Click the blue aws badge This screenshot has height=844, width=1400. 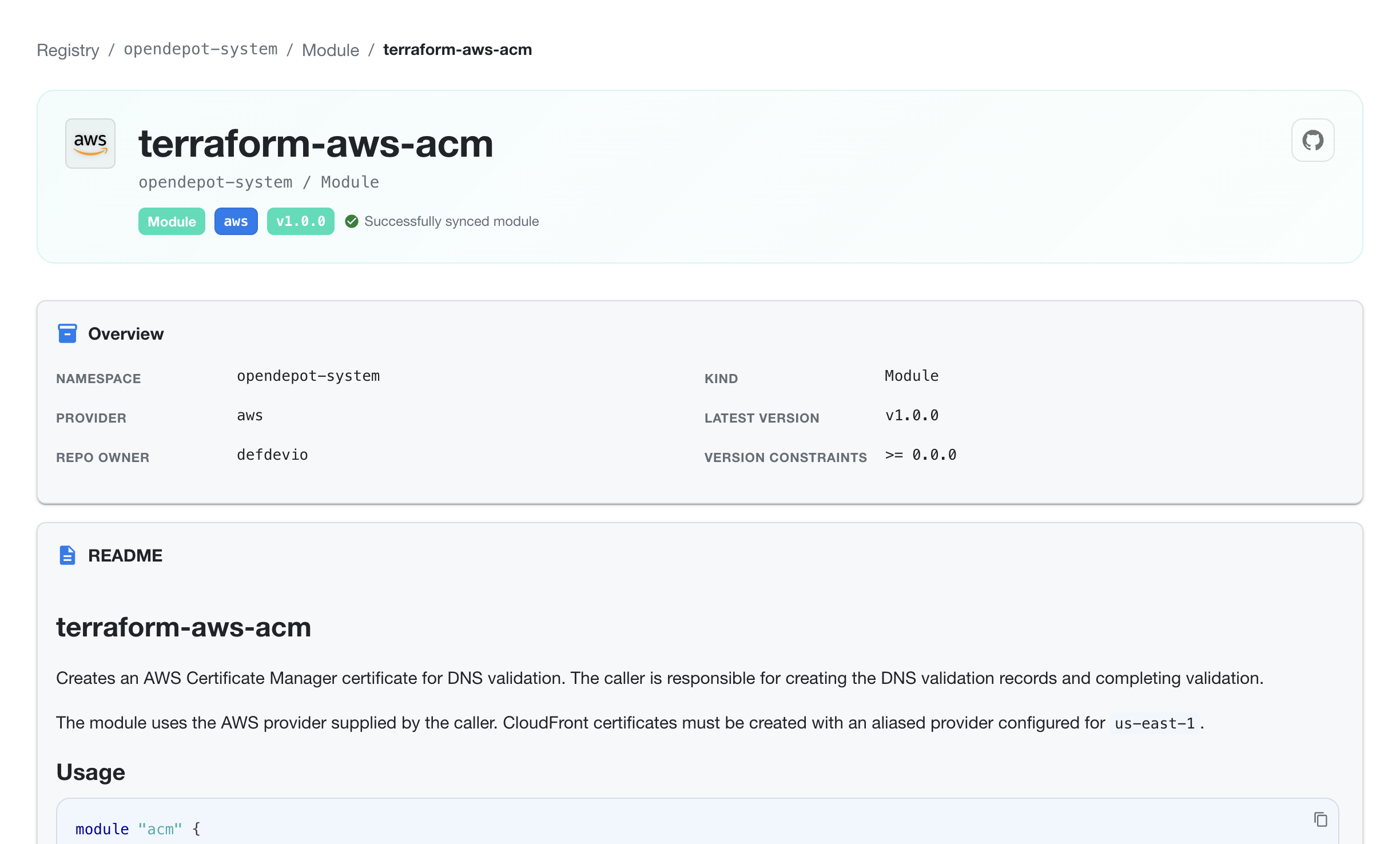236,221
